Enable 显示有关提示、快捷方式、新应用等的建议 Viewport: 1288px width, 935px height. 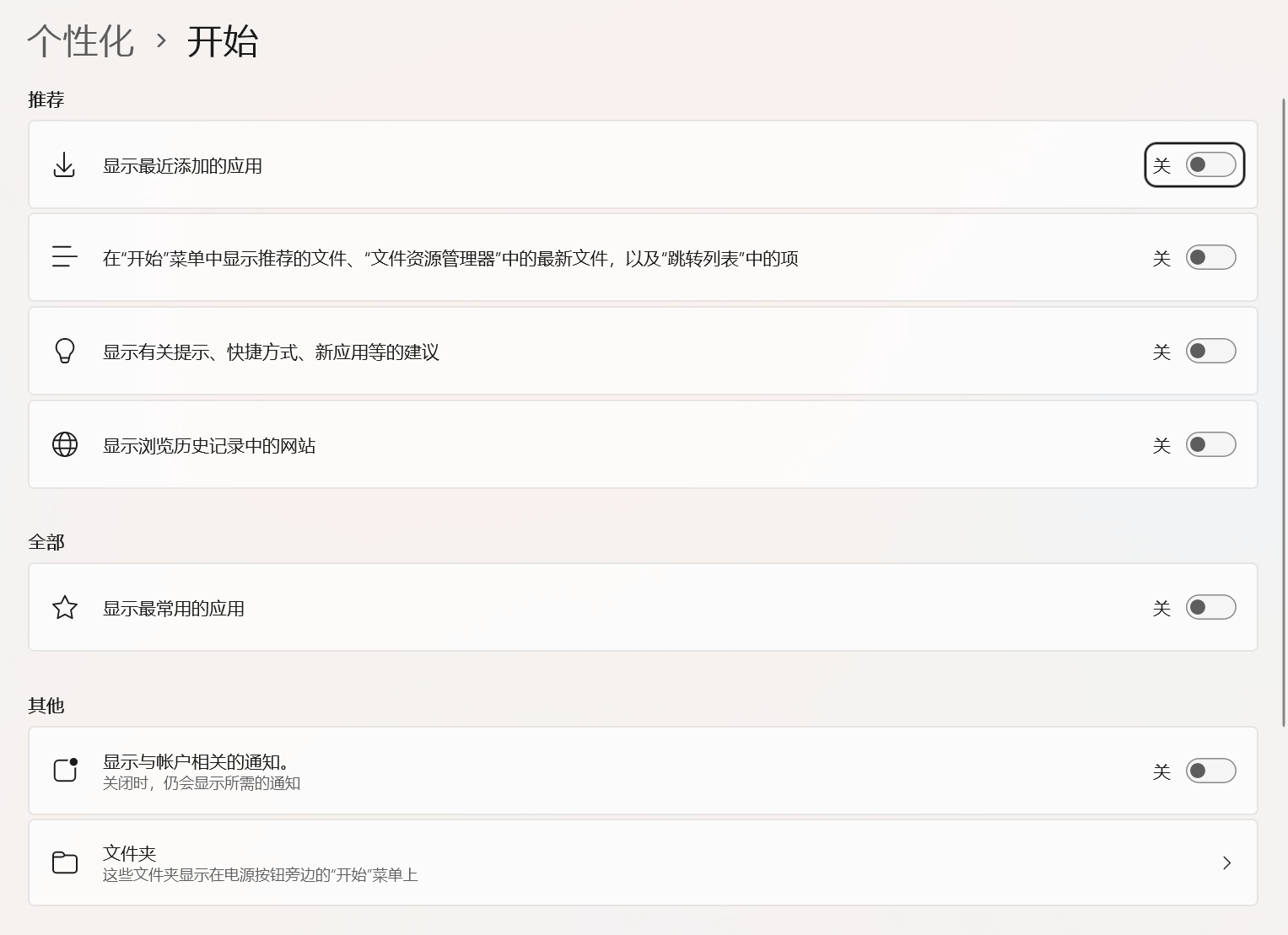click(x=1211, y=351)
